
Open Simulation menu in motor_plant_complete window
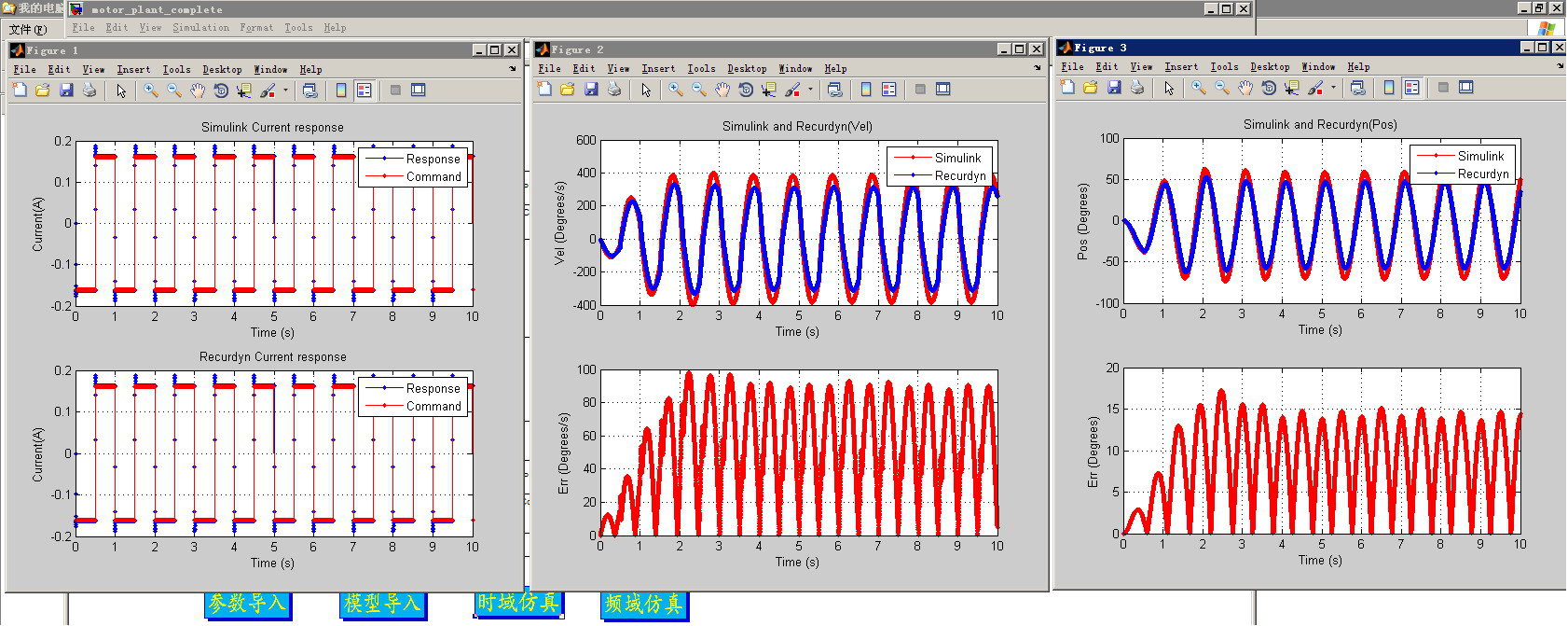coord(200,28)
